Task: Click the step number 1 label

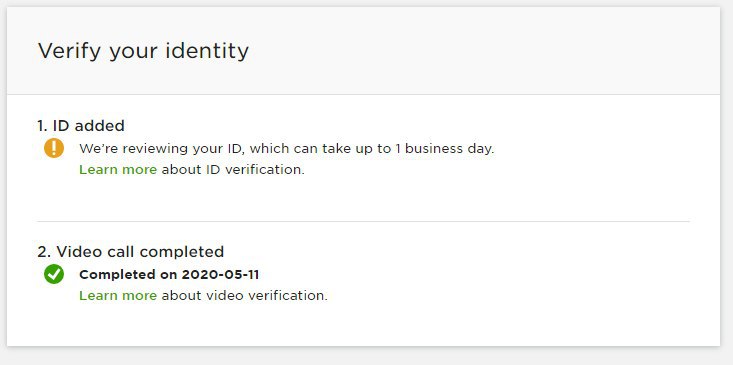Action: coord(43,126)
